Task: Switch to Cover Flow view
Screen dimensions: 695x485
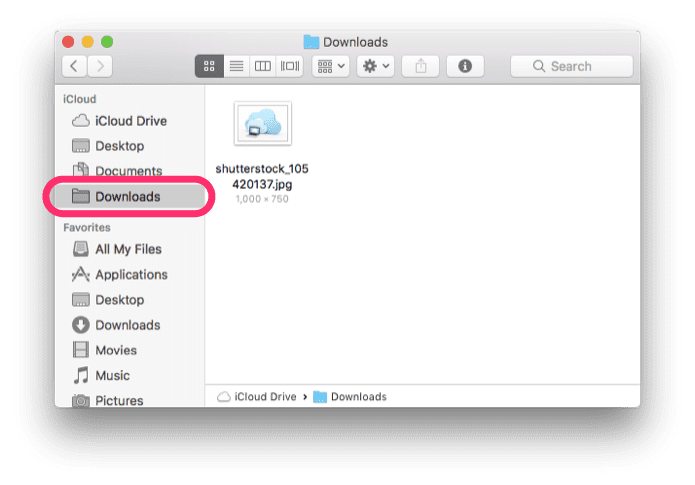Action: tap(290, 66)
